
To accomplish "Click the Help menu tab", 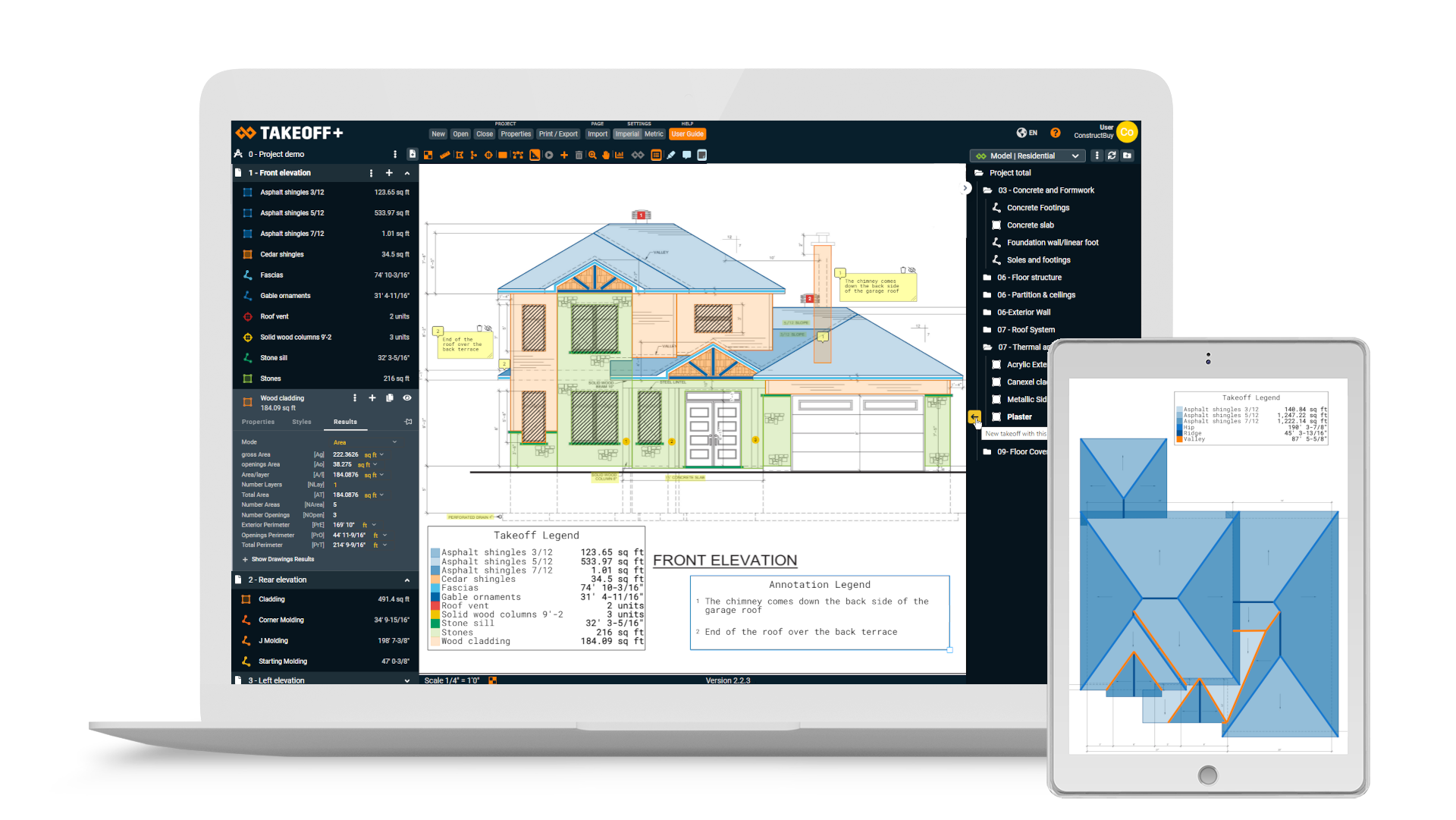I will [x=691, y=123].
